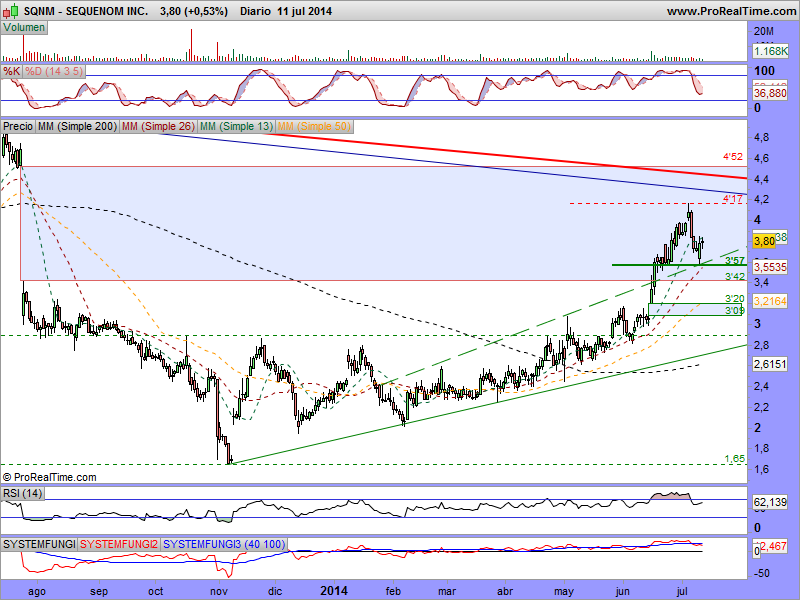The image size is (800, 600).
Task: Open %D (14 3 5) stochastic settings label
Action: [x=54, y=71]
